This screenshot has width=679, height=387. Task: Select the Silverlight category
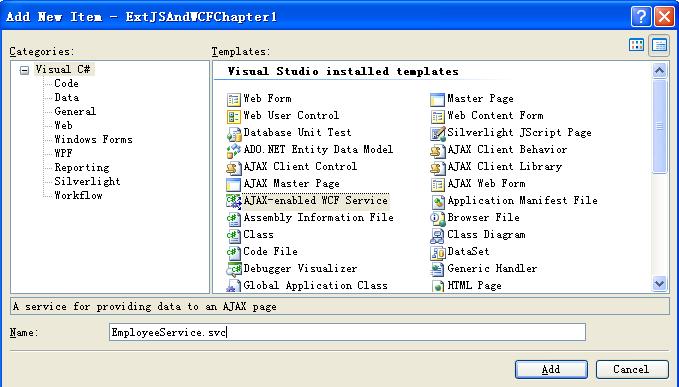[87, 181]
